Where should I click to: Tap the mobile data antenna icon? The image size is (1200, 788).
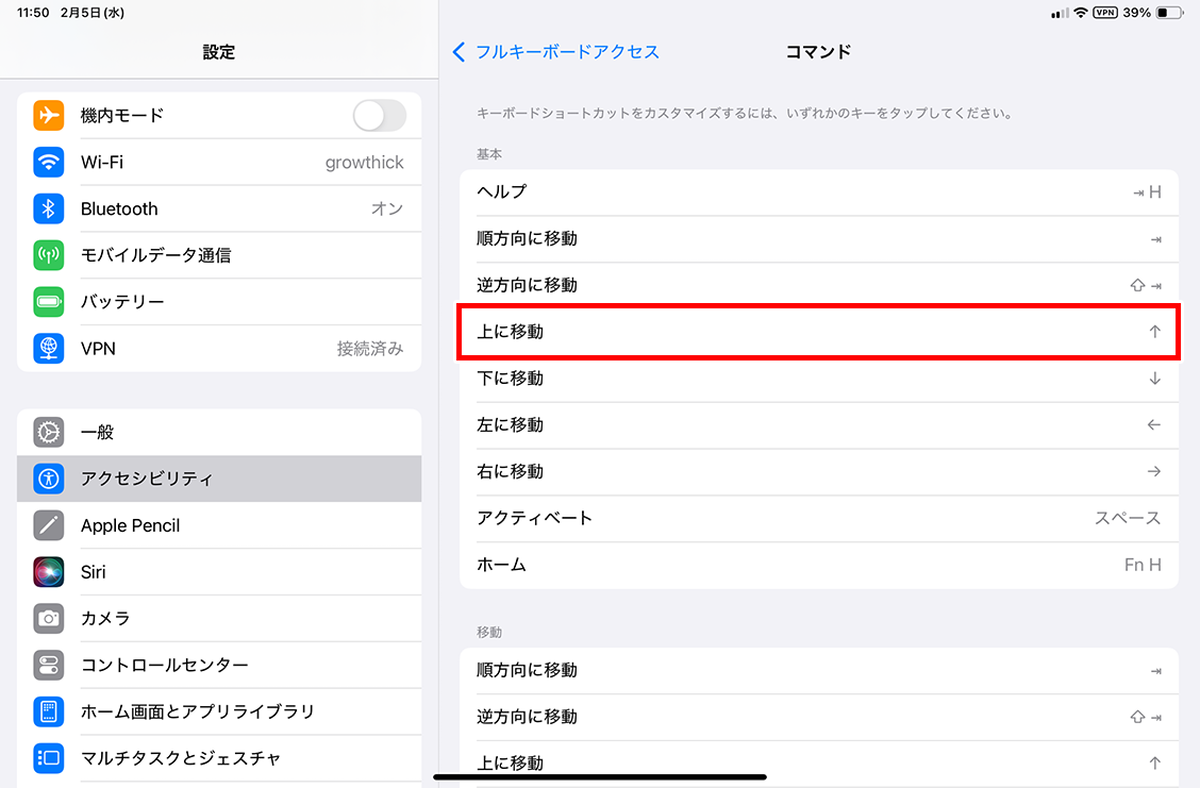click(x=48, y=255)
